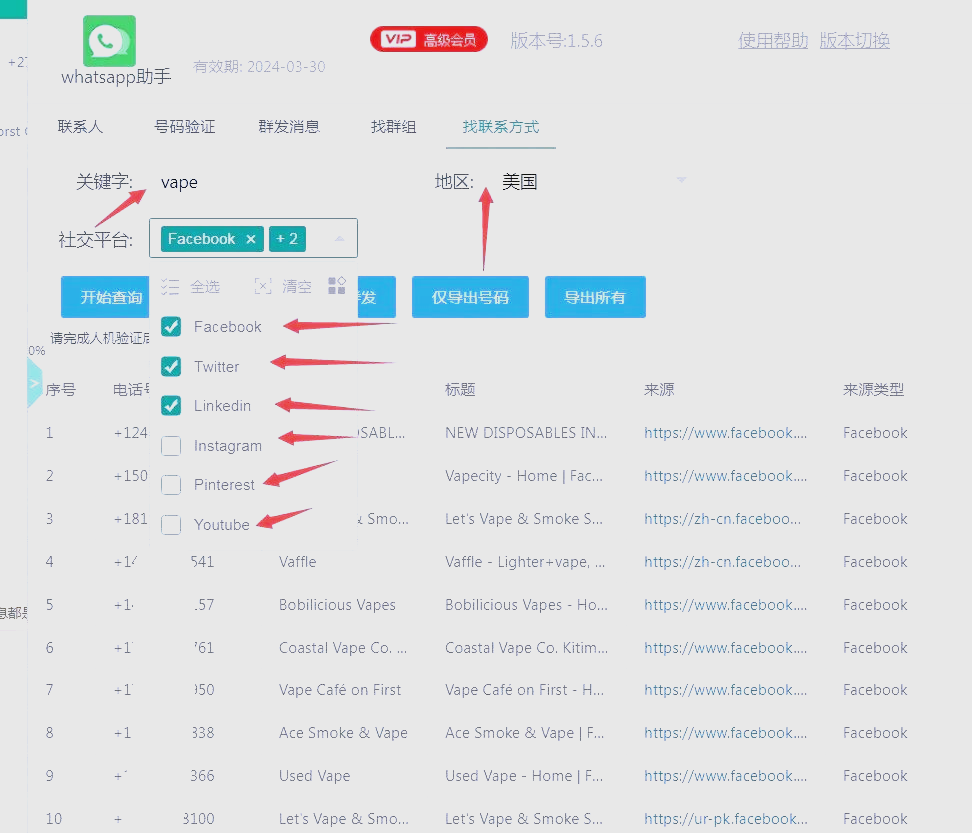Expand the collapsed side panel arrow
The height and width of the screenshot is (833, 972).
click(34, 383)
